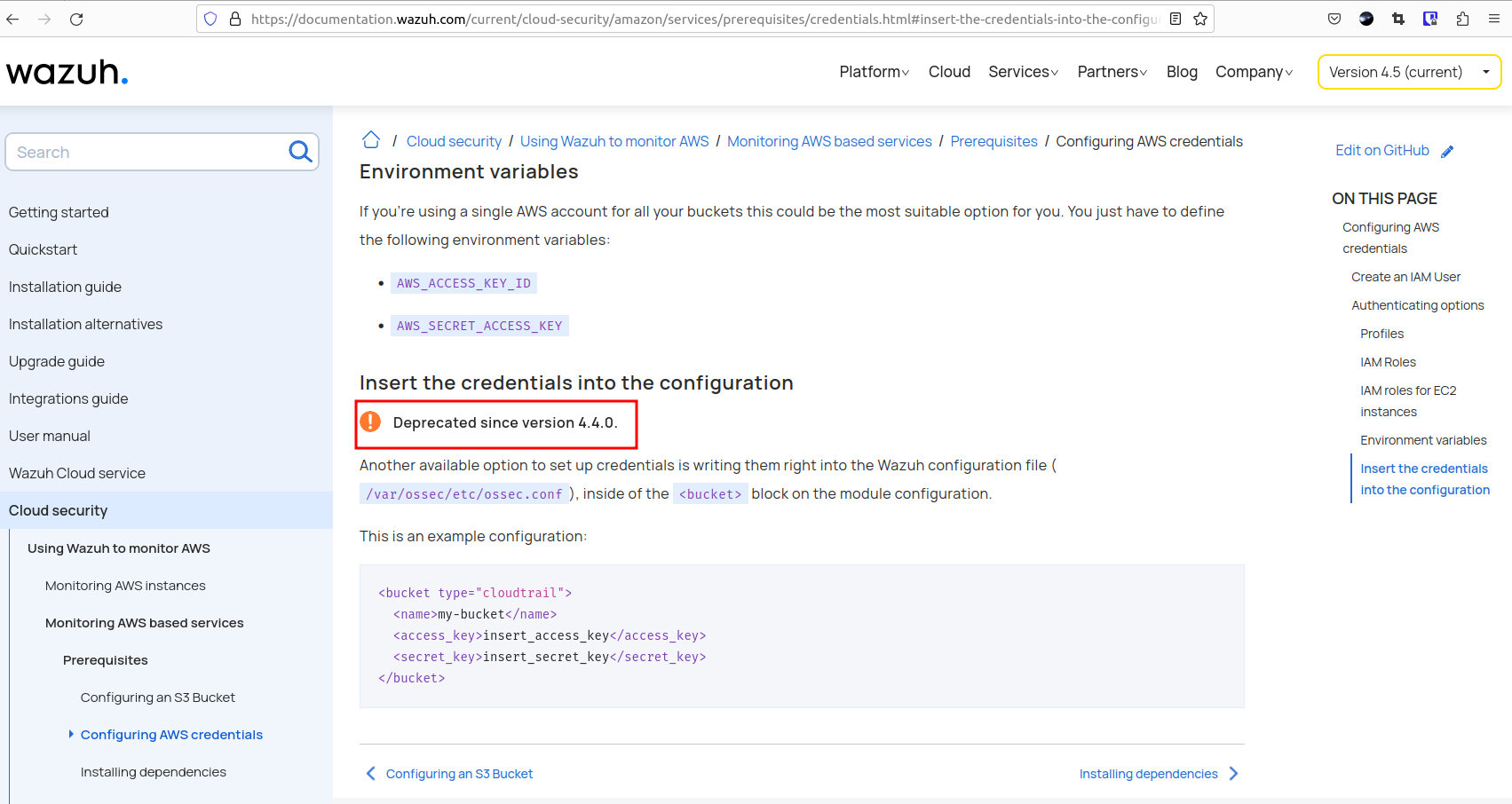Jump to Create an IAM User section
1512x804 pixels.
click(x=1405, y=277)
